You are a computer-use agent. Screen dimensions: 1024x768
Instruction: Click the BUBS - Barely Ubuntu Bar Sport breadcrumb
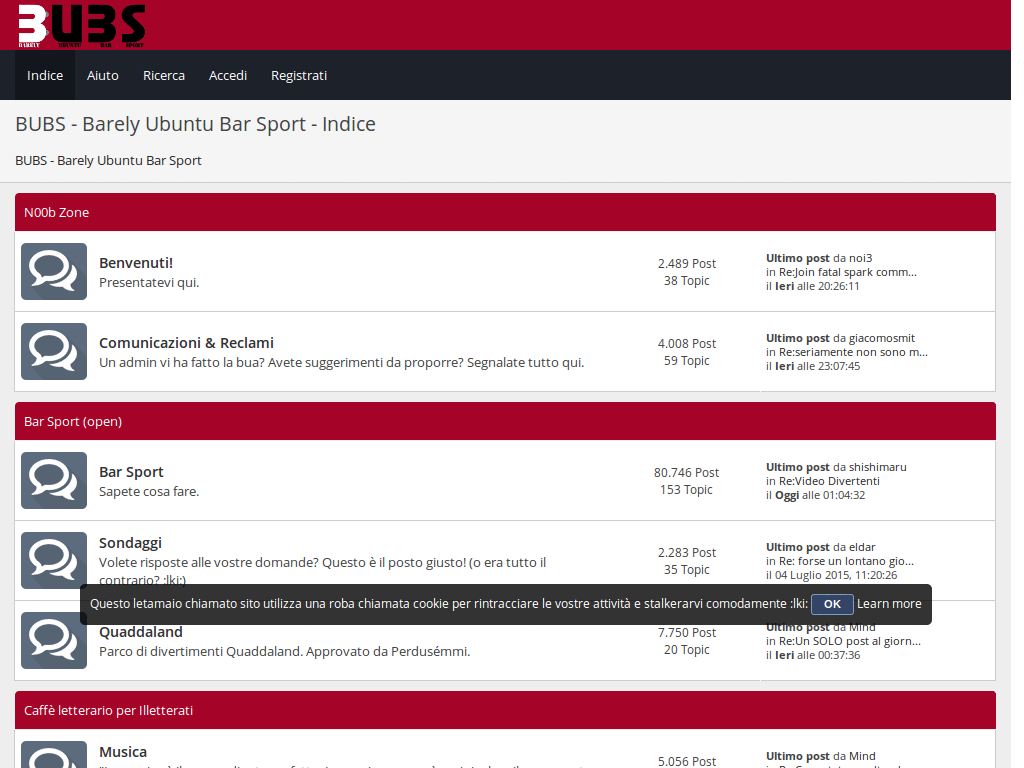(108, 161)
